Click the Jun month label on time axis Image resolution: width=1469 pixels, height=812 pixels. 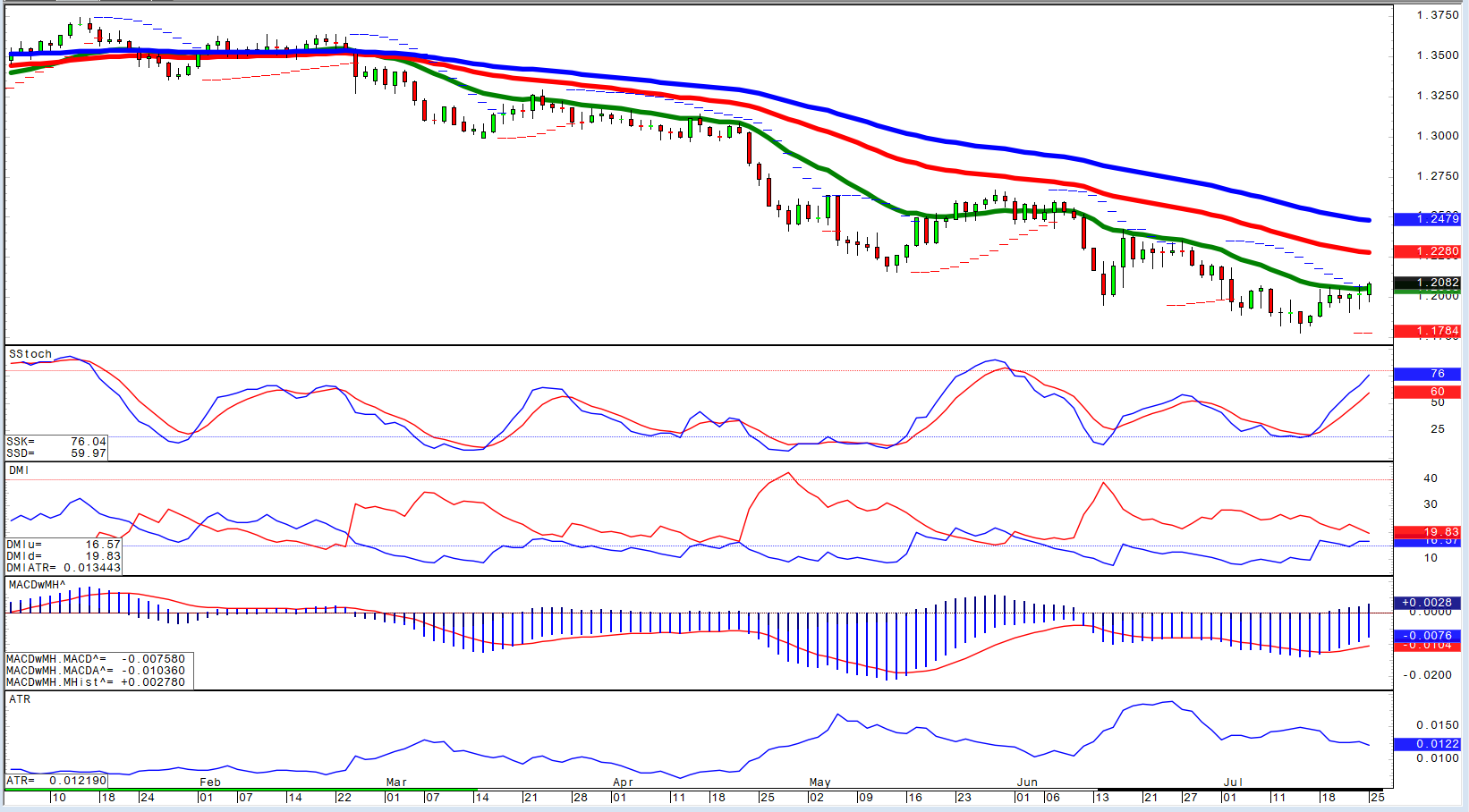click(x=1027, y=782)
